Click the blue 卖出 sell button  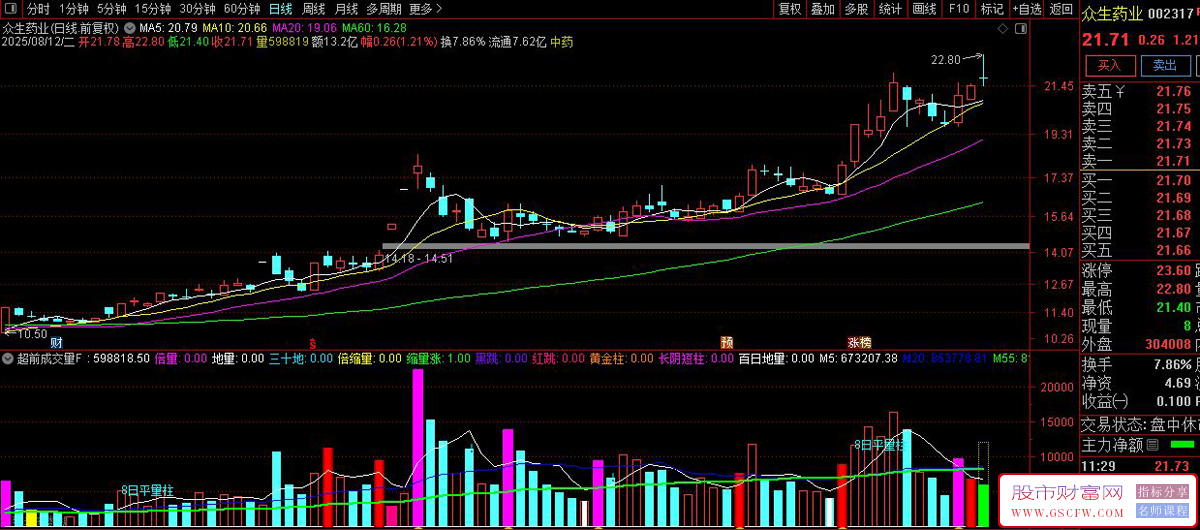click(x=1165, y=65)
